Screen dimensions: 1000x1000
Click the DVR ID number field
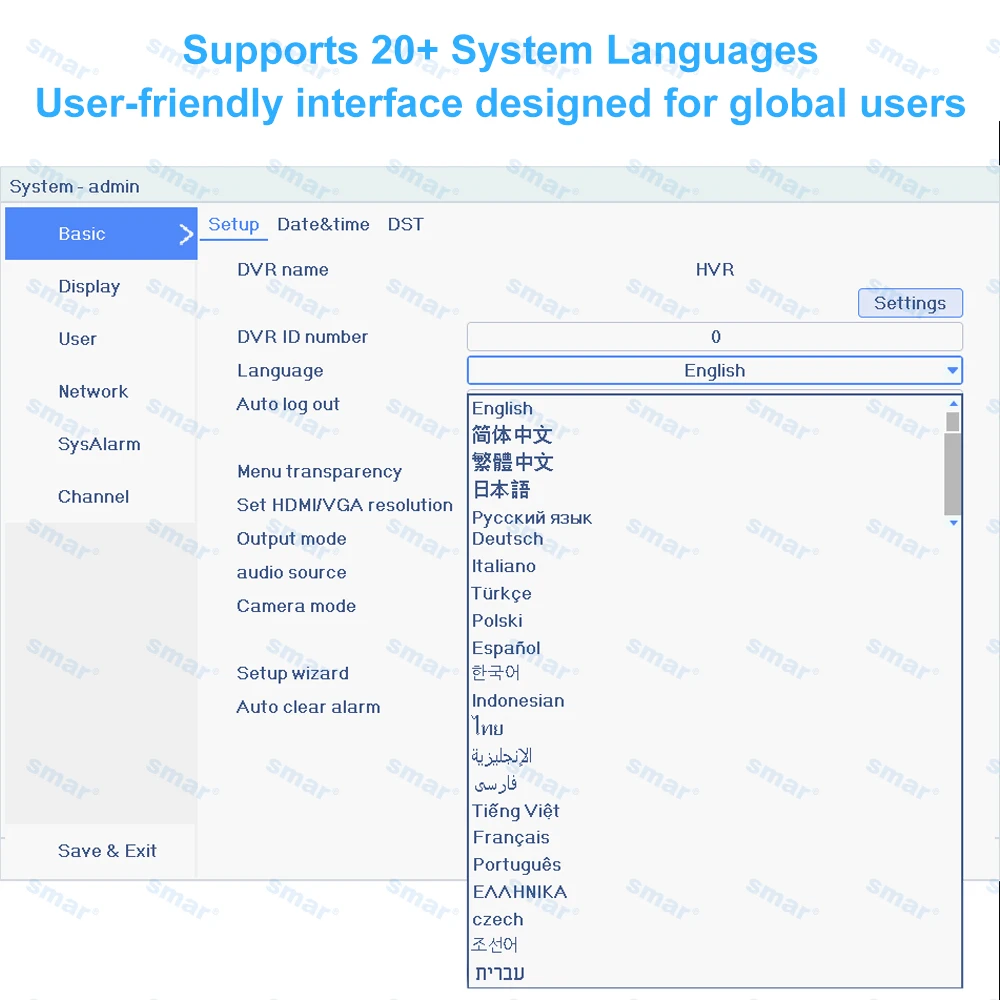(714, 337)
